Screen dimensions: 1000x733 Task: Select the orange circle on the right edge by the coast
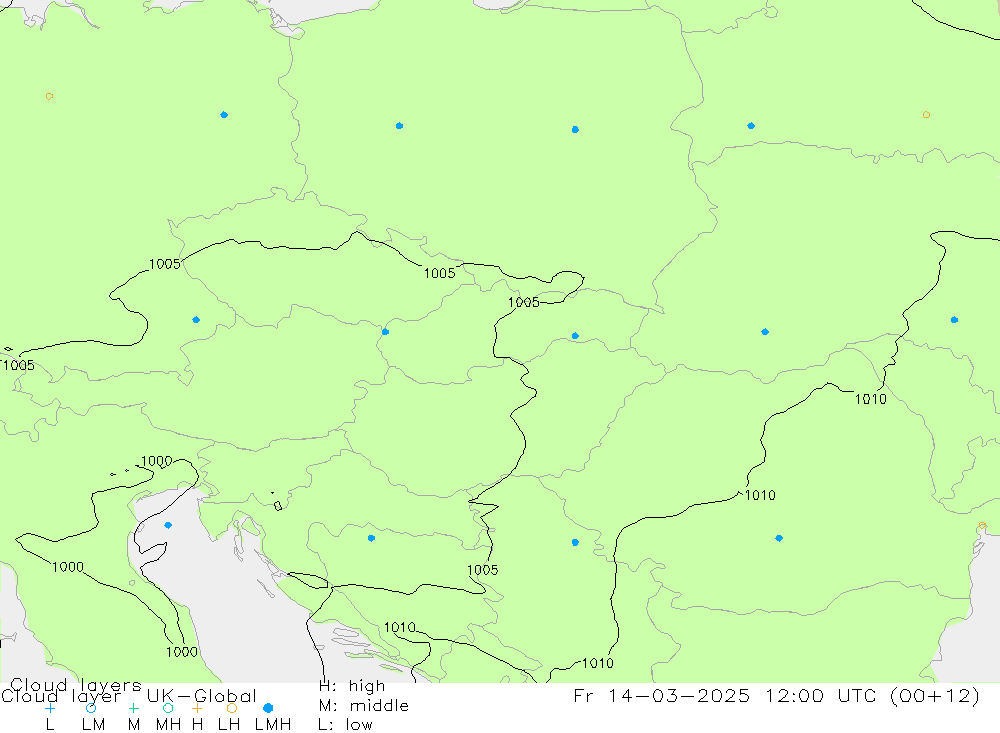coord(982,526)
